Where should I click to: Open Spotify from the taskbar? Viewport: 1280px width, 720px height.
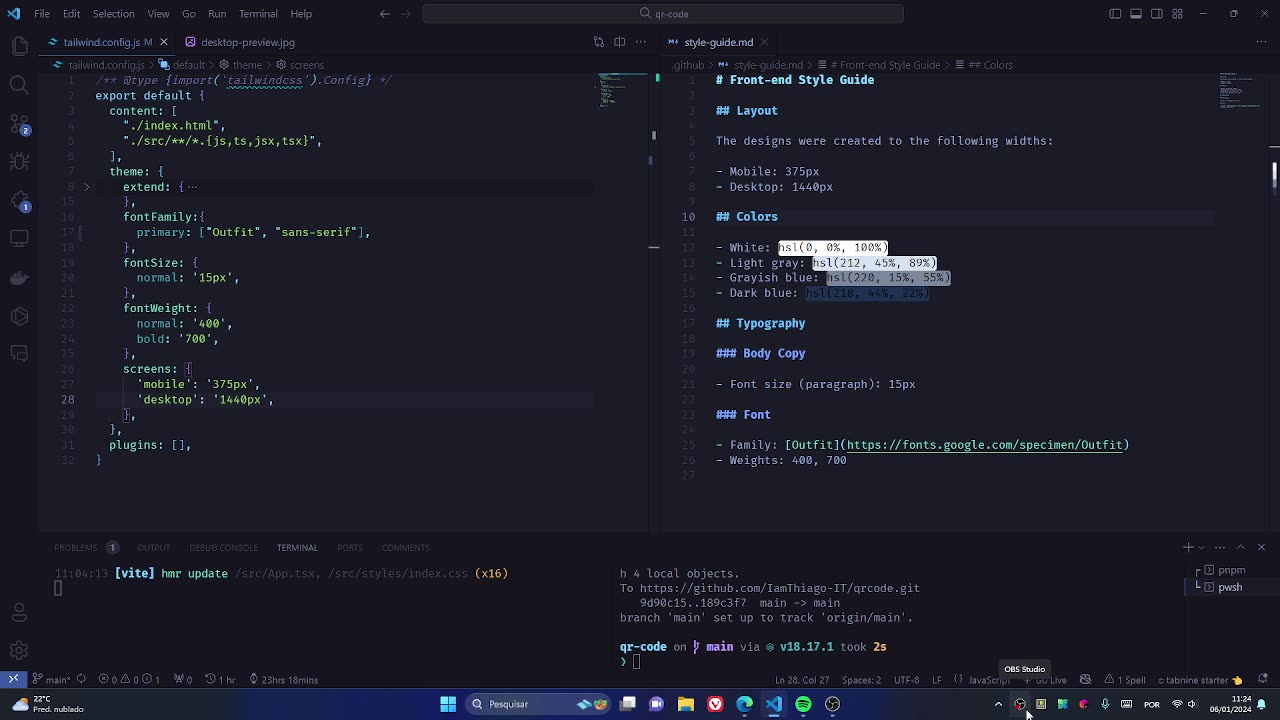pos(803,704)
